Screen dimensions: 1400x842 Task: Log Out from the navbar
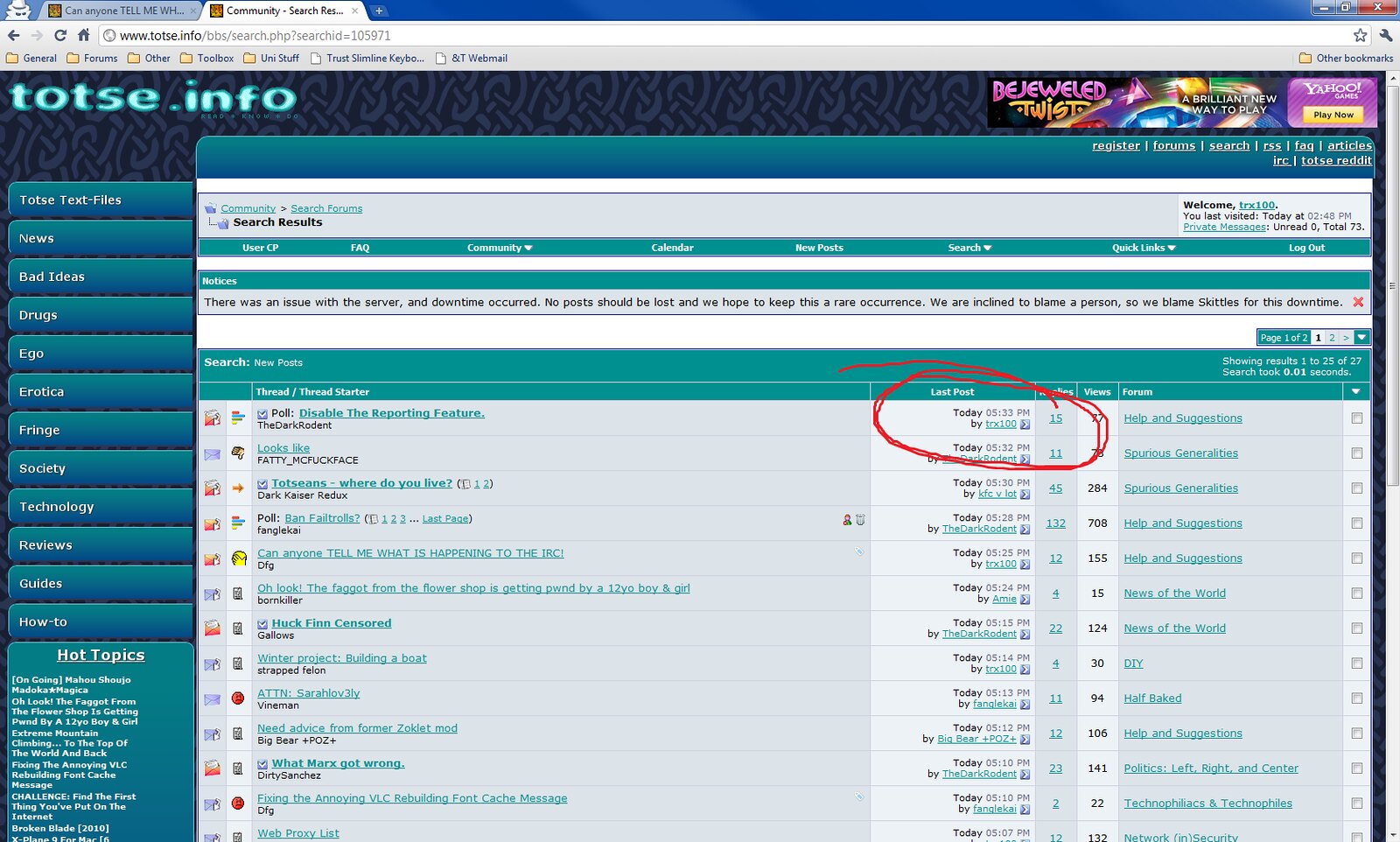[x=1306, y=248]
